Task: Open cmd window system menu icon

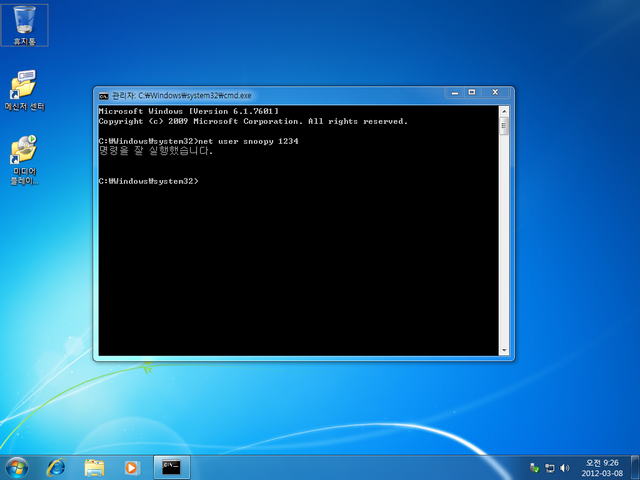Action: (103, 94)
